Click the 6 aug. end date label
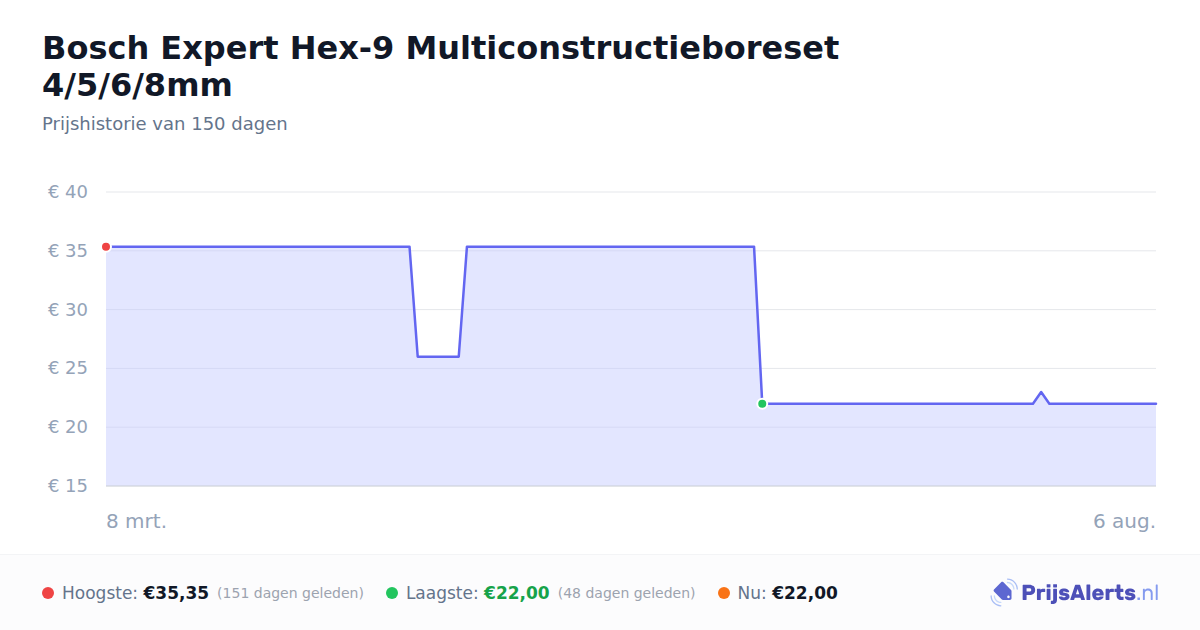Image resolution: width=1200 pixels, height=630 pixels. pos(1125,521)
